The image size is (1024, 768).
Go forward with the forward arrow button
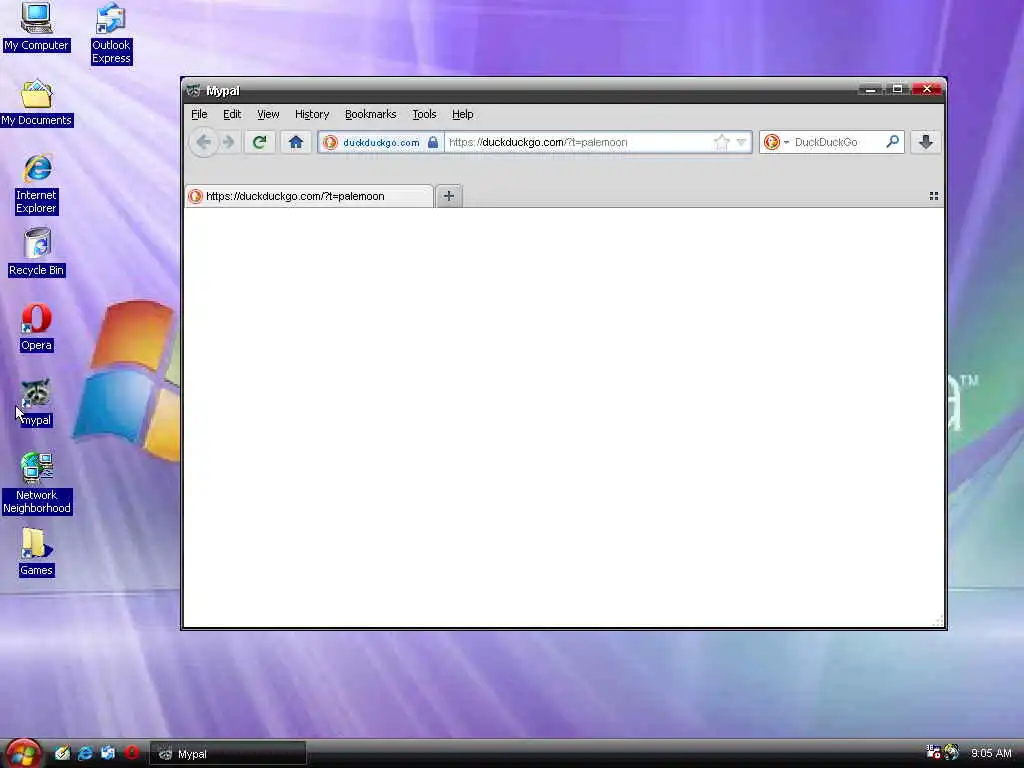pos(229,142)
